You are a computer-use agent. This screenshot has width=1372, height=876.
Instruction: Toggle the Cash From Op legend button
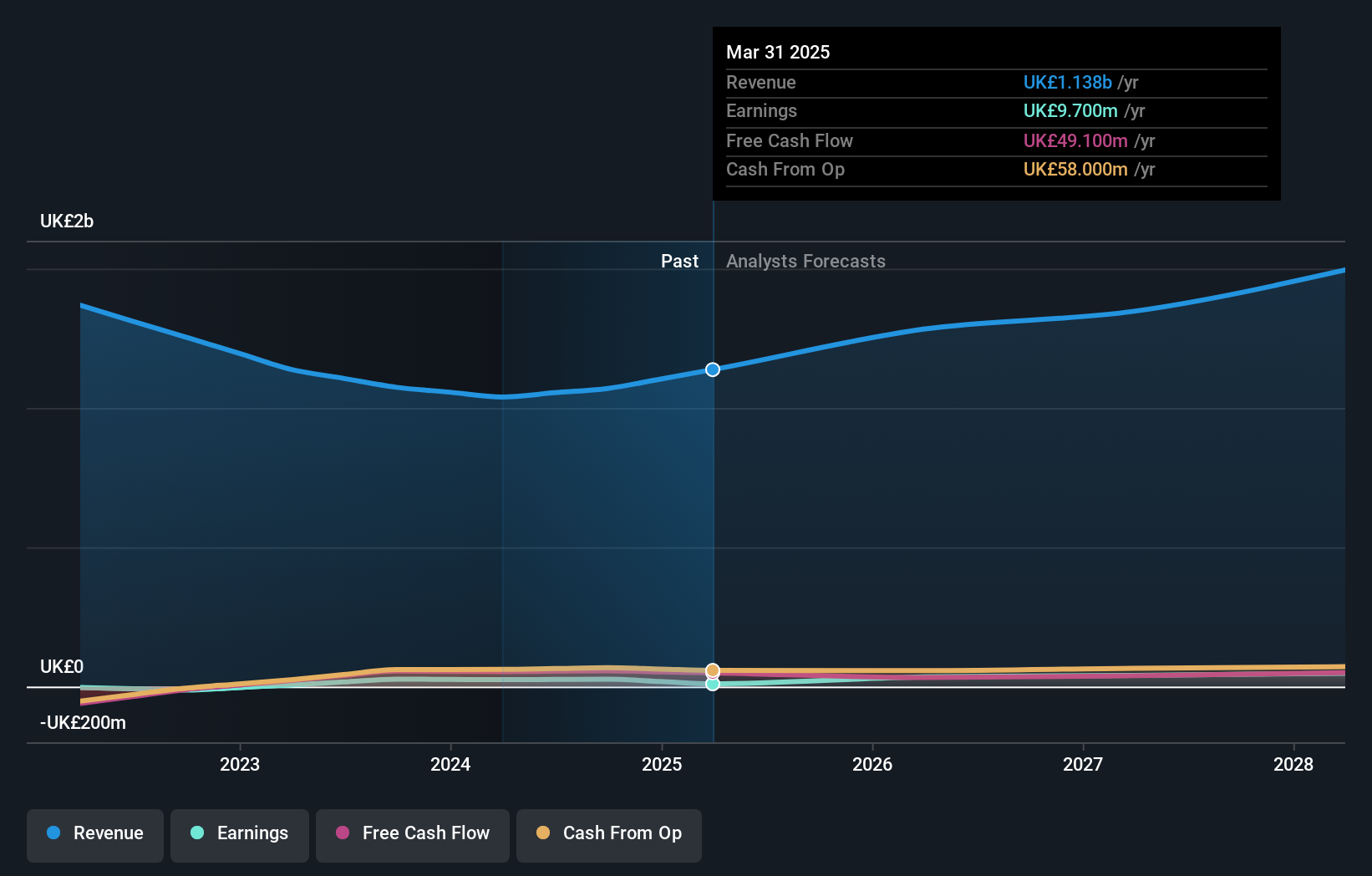[609, 835]
